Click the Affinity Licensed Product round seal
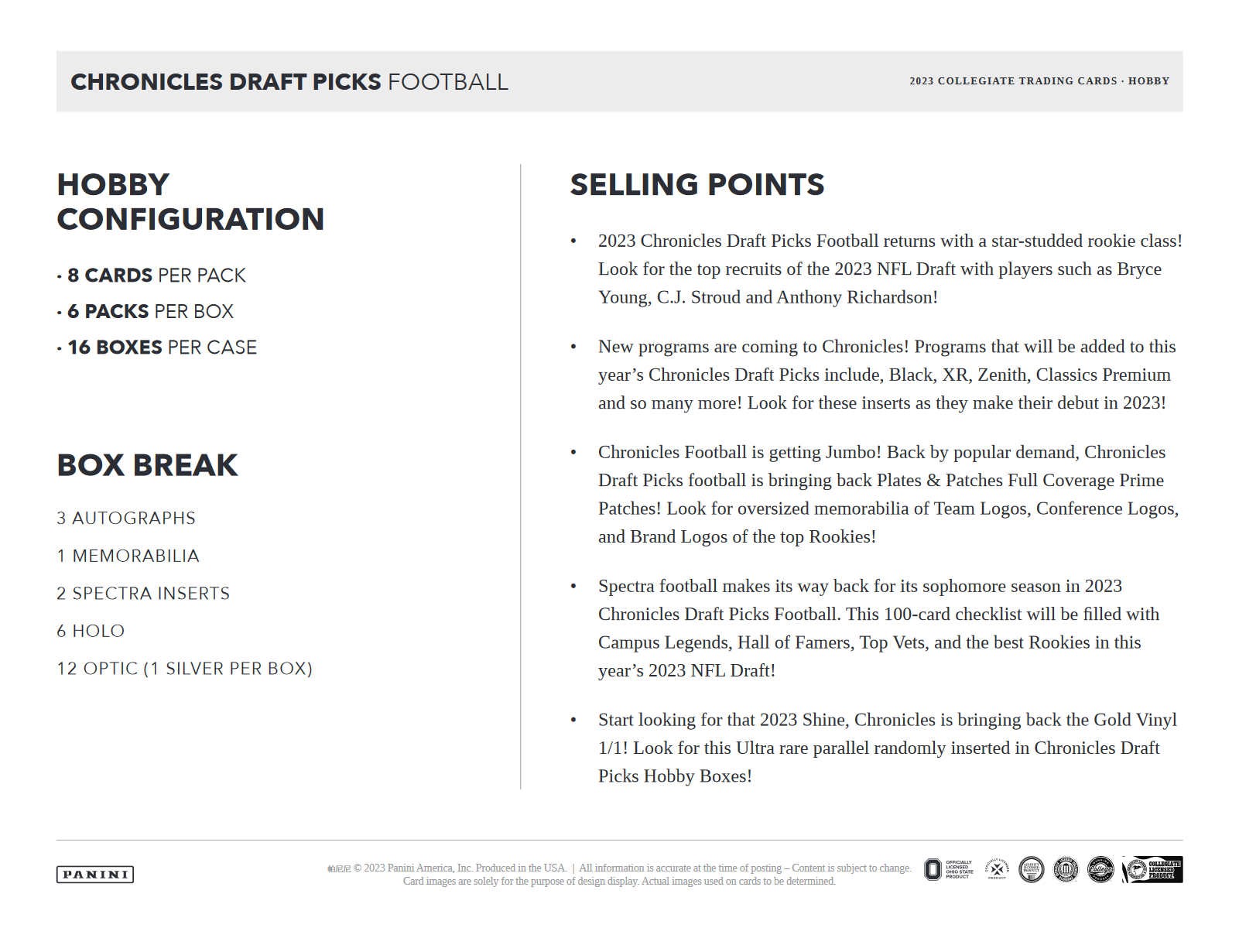This screenshot has width=1239, height=952. 1032,870
